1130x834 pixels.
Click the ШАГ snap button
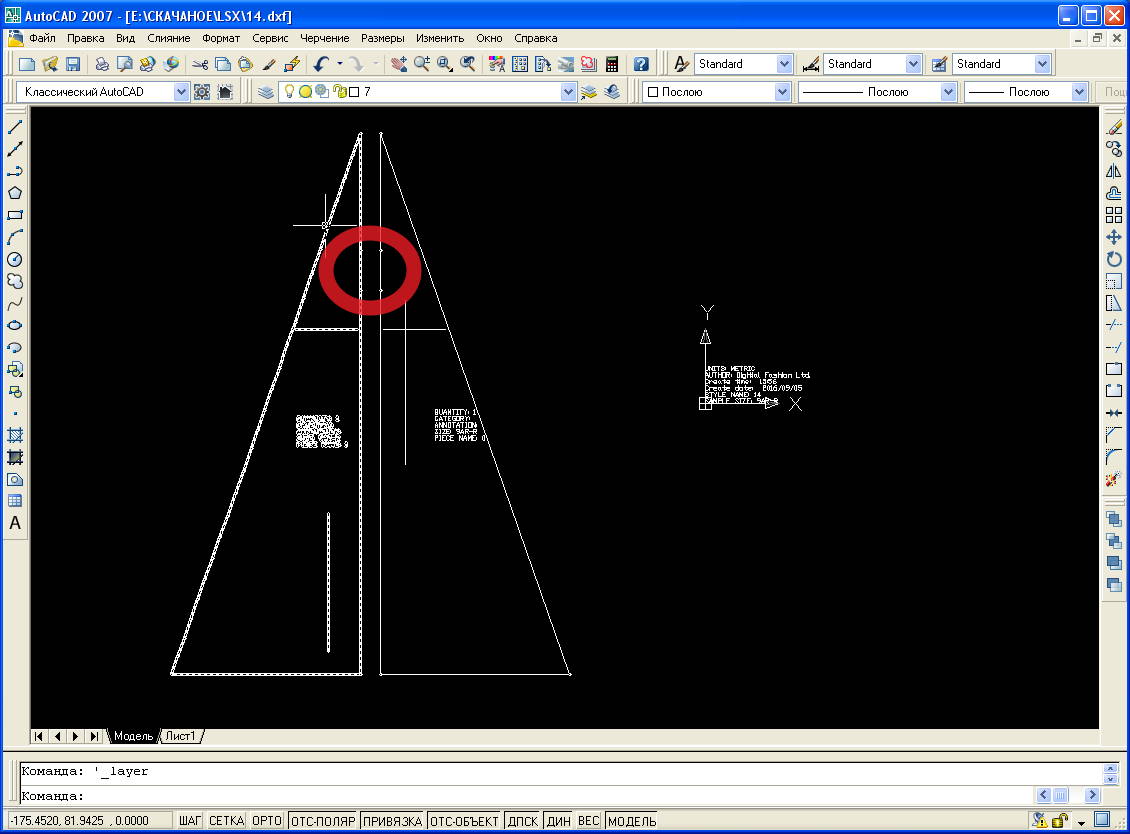[x=190, y=821]
